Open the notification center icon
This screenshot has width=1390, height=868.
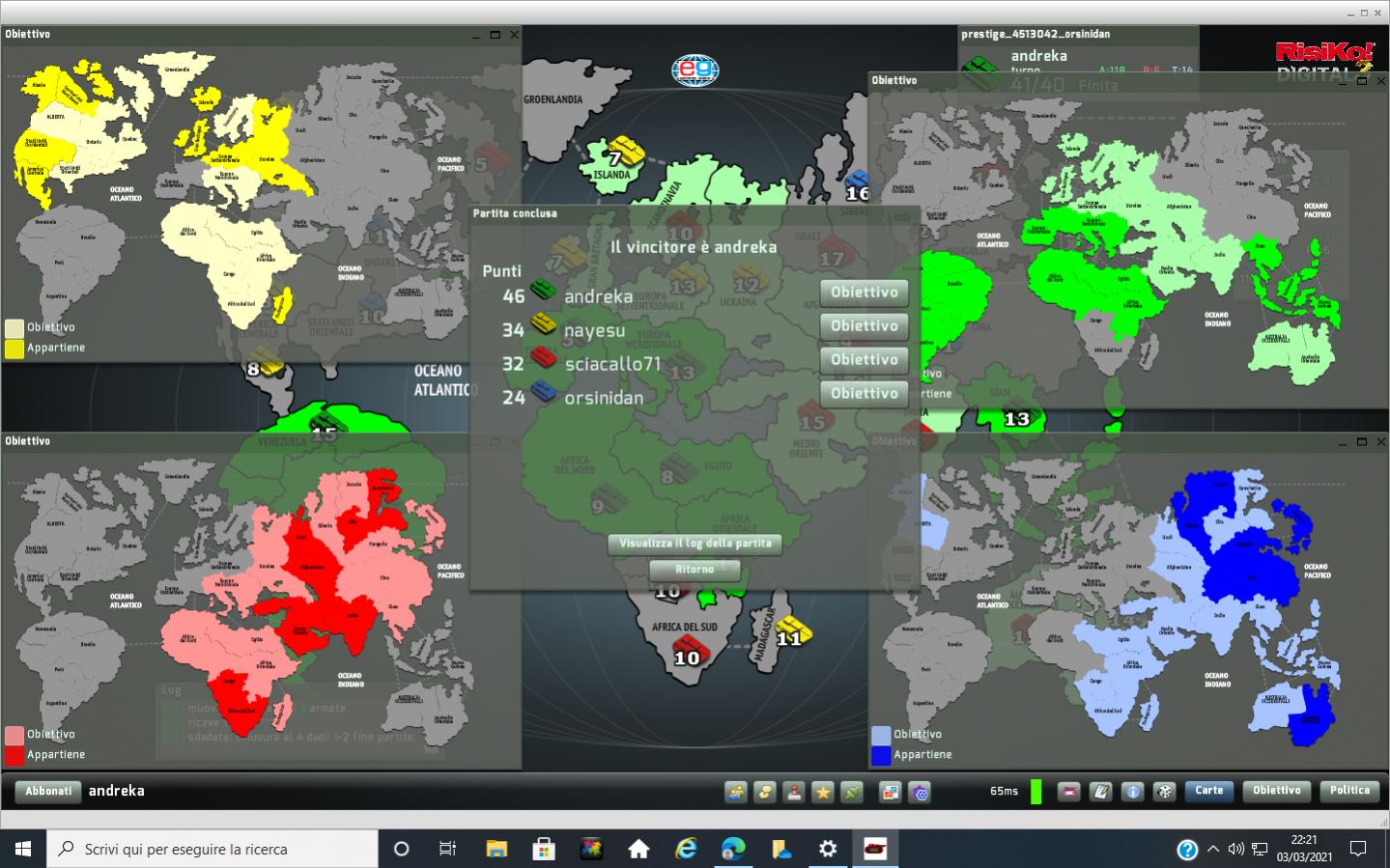(1358, 850)
